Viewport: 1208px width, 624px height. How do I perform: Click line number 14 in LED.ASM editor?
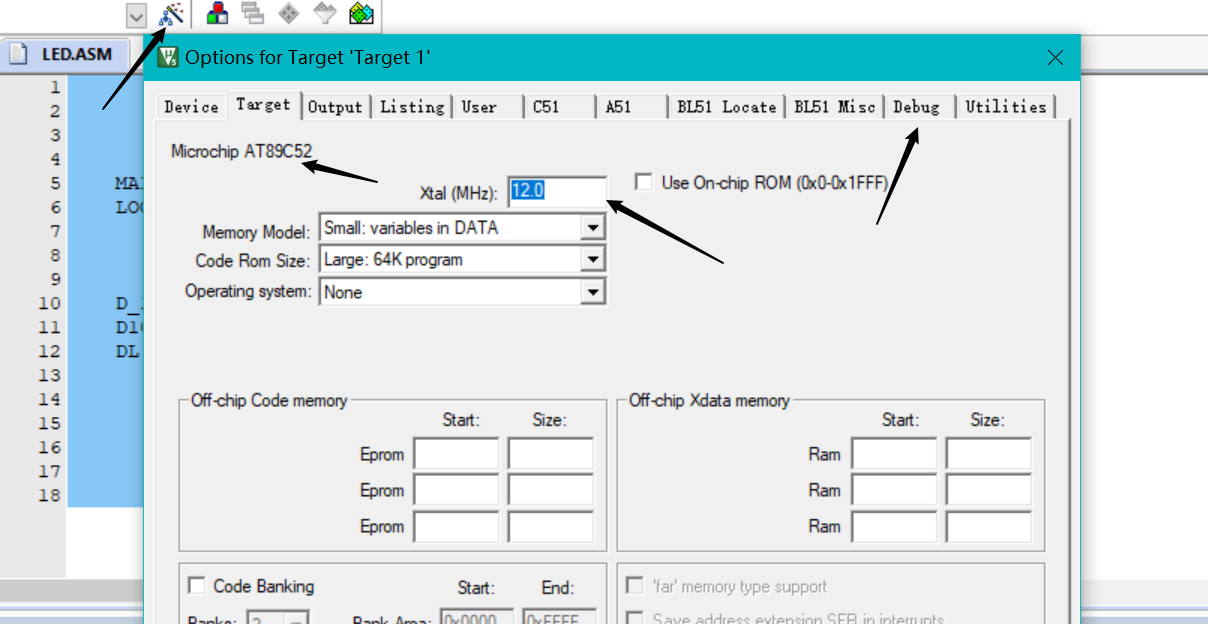pos(49,399)
